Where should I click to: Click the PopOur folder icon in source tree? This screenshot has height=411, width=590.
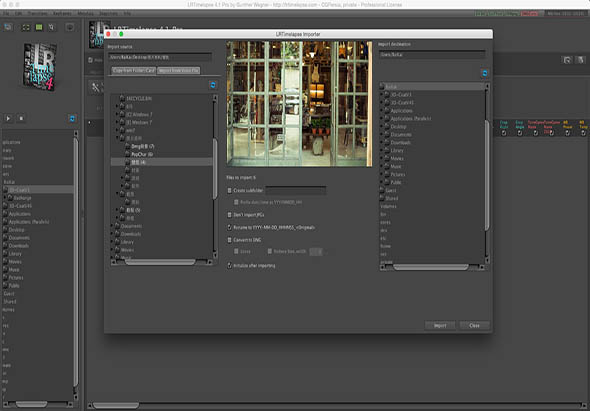pos(127,154)
